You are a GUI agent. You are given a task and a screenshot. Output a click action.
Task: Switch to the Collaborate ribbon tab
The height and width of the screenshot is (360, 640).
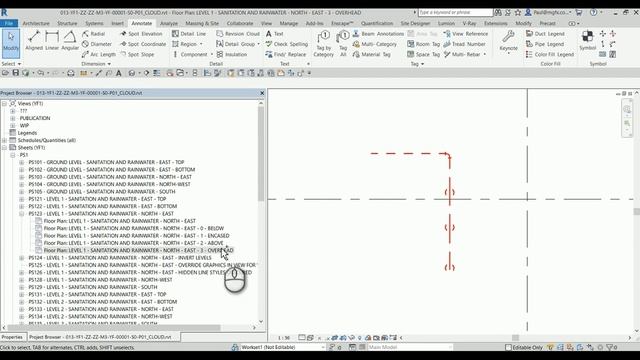click(240, 23)
